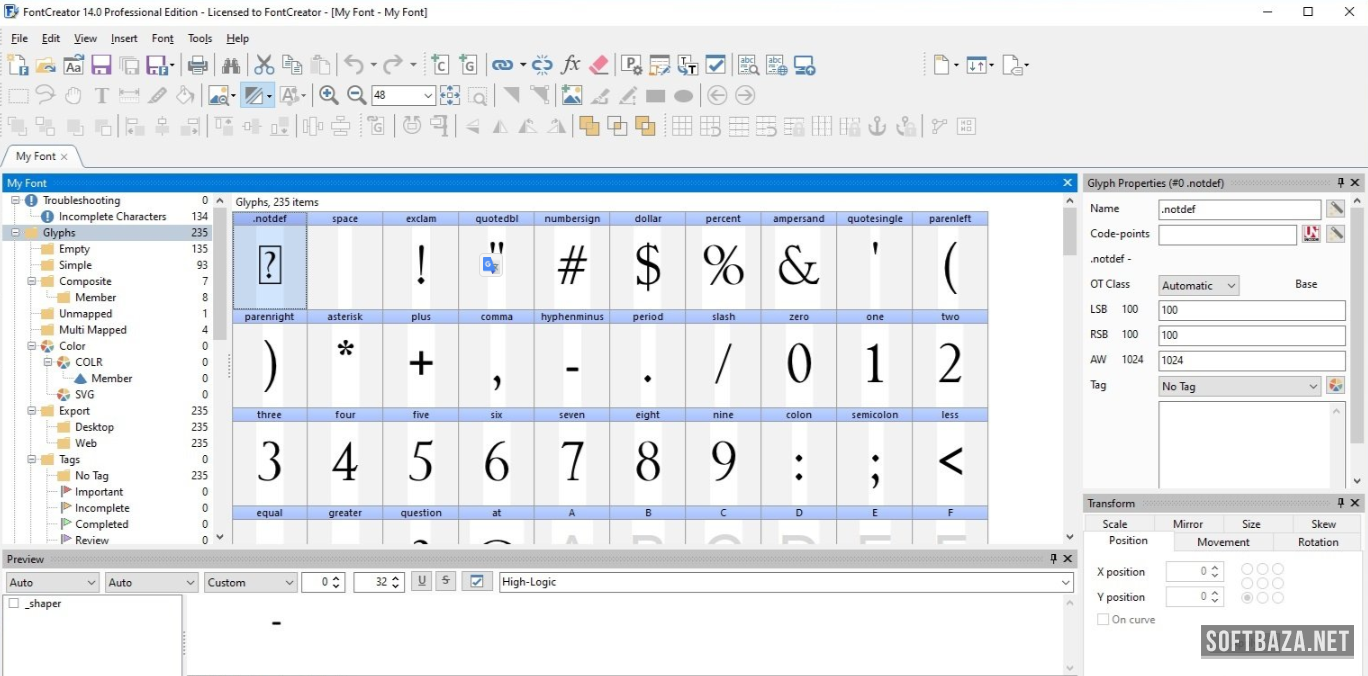The image size is (1368, 676).
Task: Open the Tag dropdown showing No Tag
Action: pyautogui.click(x=1239, y=386)
